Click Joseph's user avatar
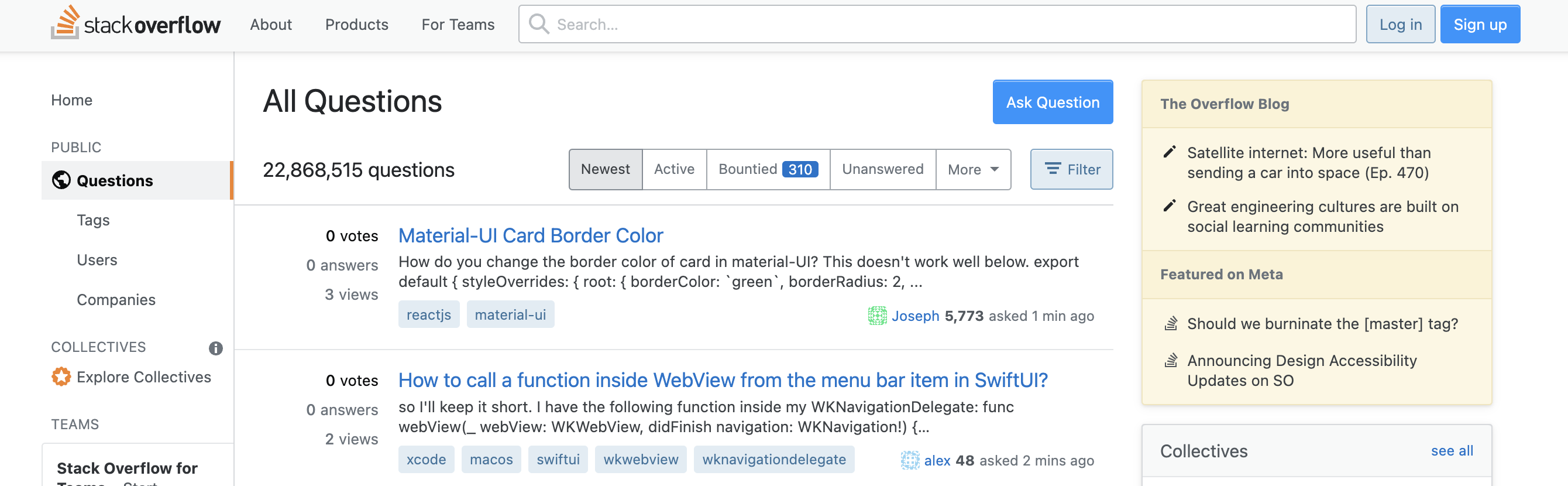Viewport: 1568px width, 486px height. [877, 316]
